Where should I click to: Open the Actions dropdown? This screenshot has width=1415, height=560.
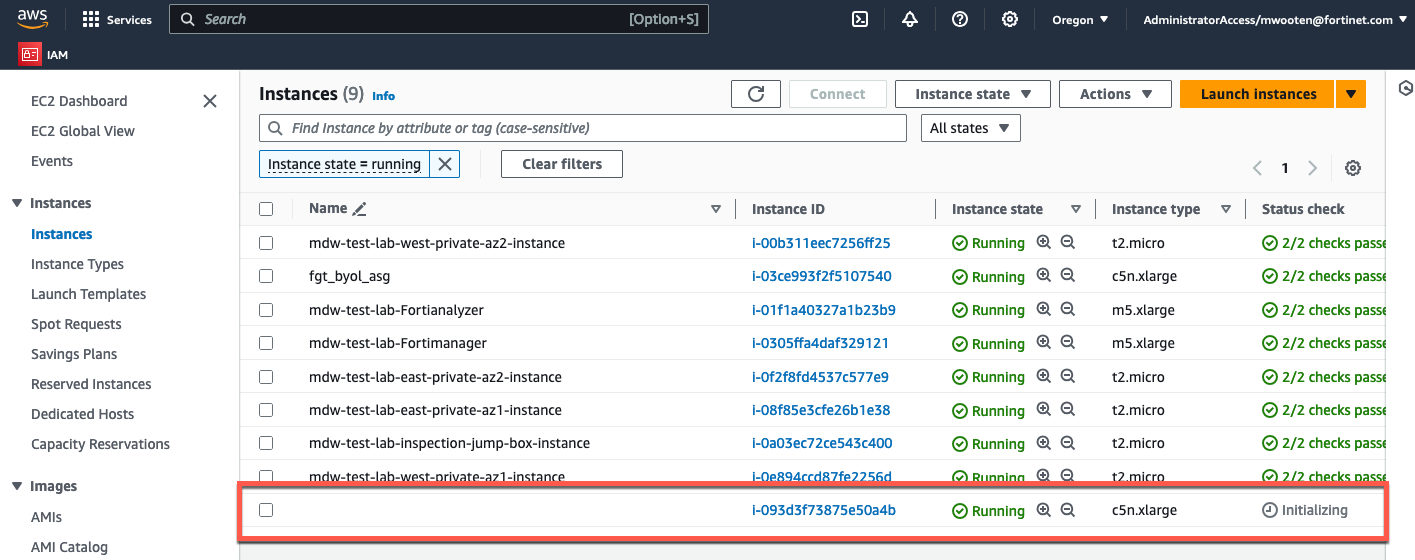click(x=1115, y=94)
